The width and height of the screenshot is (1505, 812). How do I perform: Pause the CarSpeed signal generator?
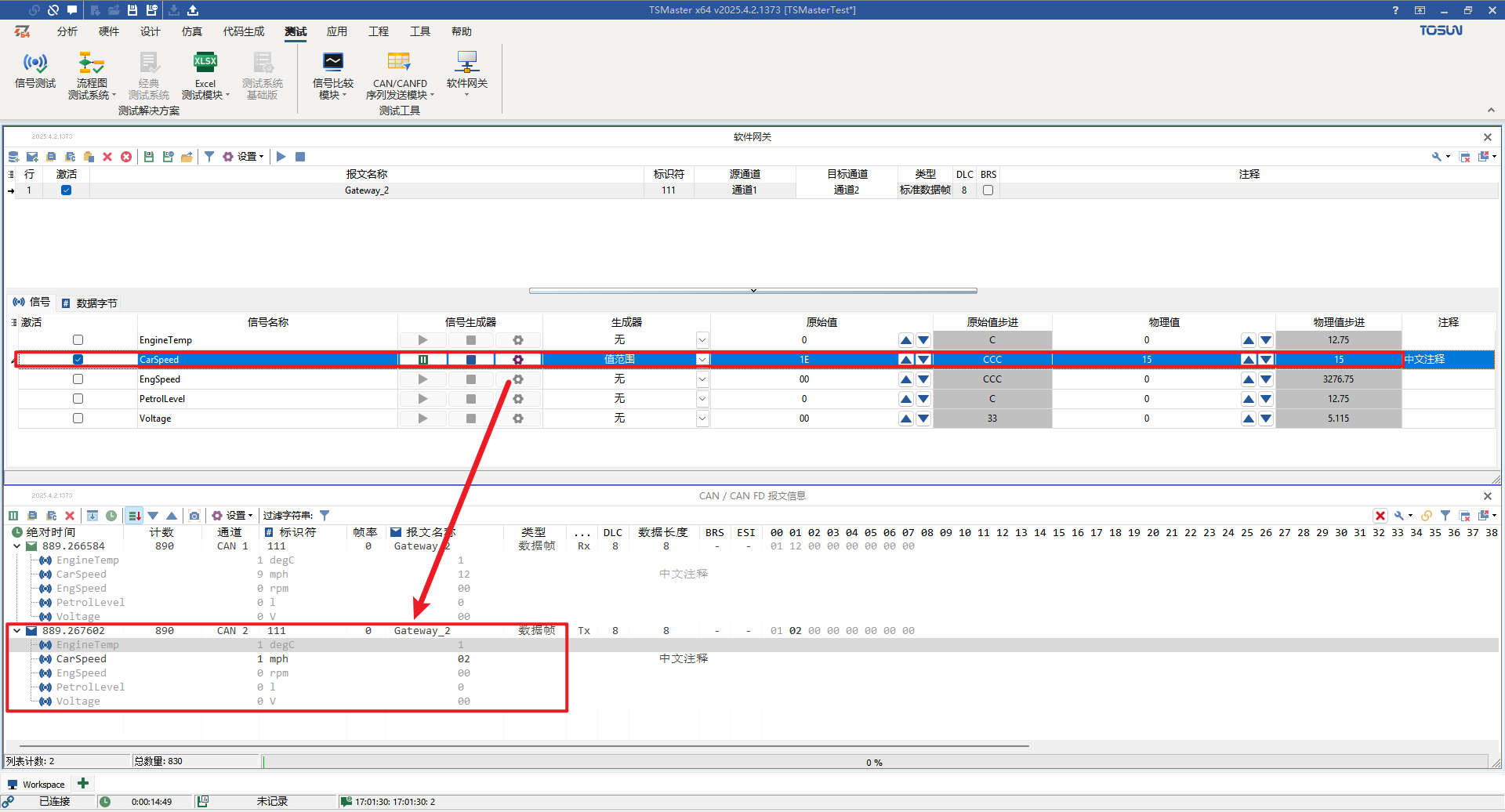tap(423, 360)
